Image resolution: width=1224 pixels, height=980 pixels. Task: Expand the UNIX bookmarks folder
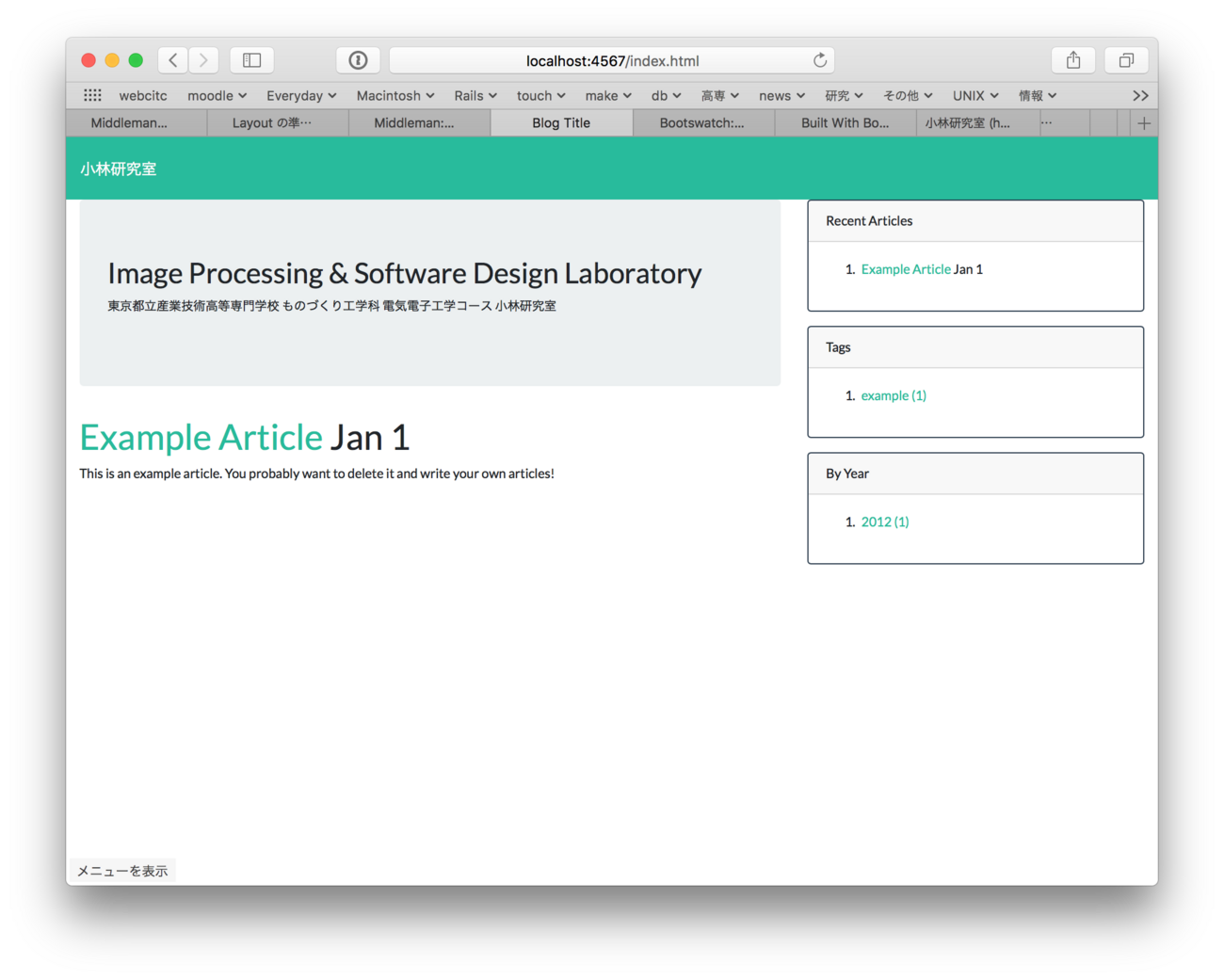point(975,95)
